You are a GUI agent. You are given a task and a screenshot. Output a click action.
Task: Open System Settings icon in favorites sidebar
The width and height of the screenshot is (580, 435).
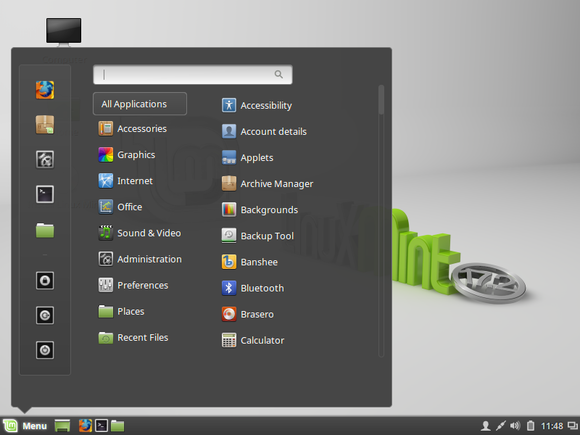45,159
